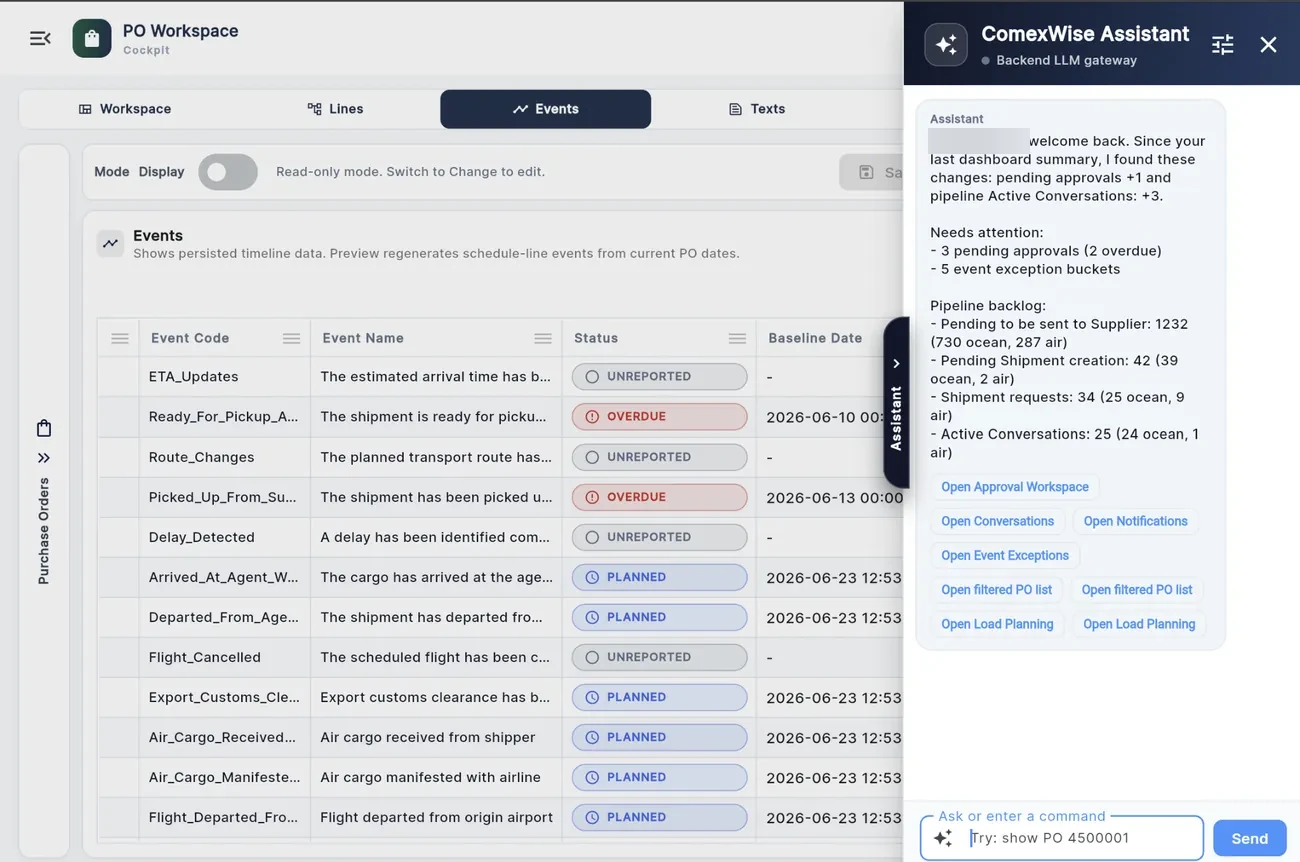This screenshot has width=1300, height=862.
Task: Click the Purchase Orders clipboard icon
Action: pyautogui.click(x=44, y=428)
